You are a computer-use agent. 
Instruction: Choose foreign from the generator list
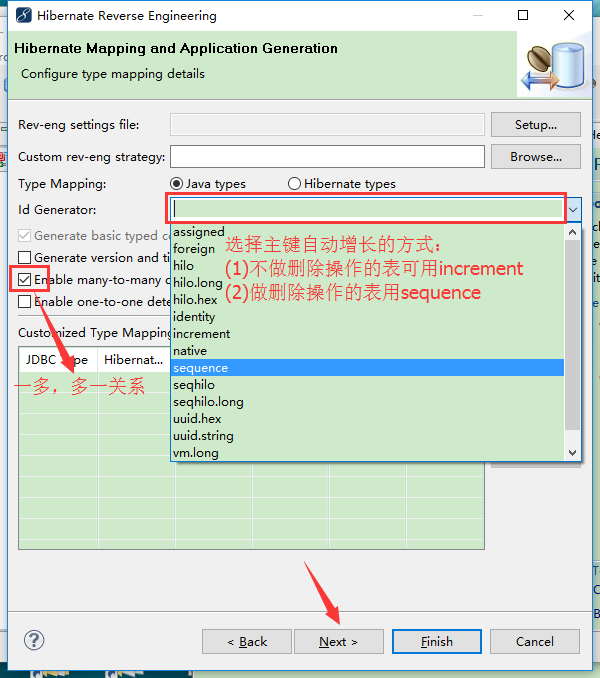[x=367, y=249]
